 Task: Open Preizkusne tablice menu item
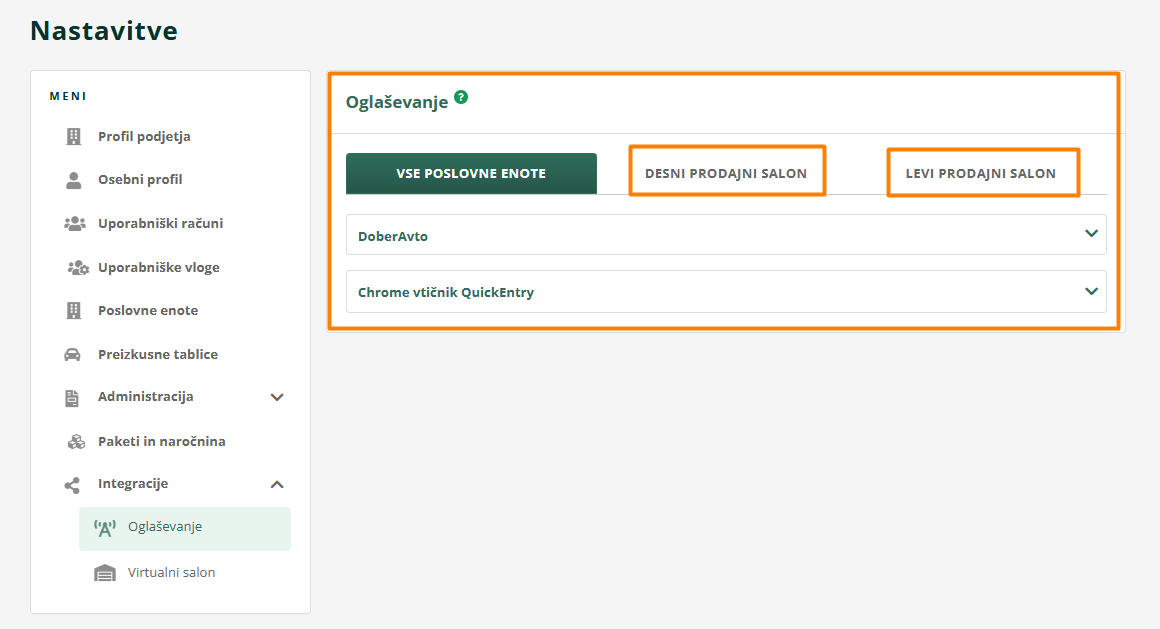click(x=158, y=354)
